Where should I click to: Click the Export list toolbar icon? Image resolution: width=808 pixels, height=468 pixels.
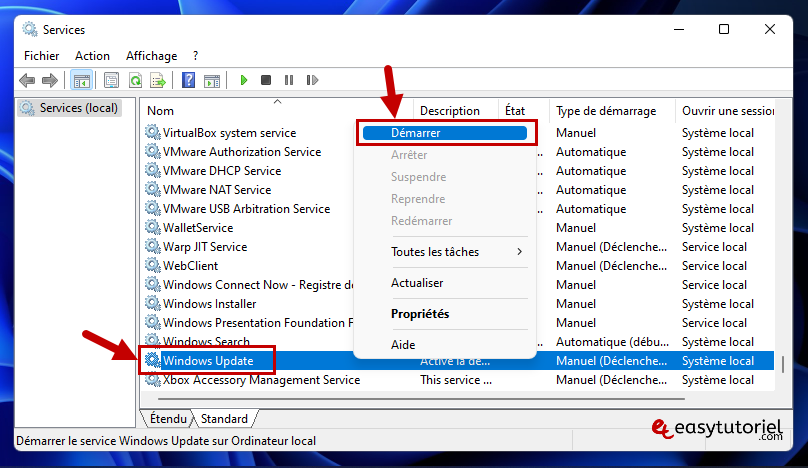[x=158, y=80]
